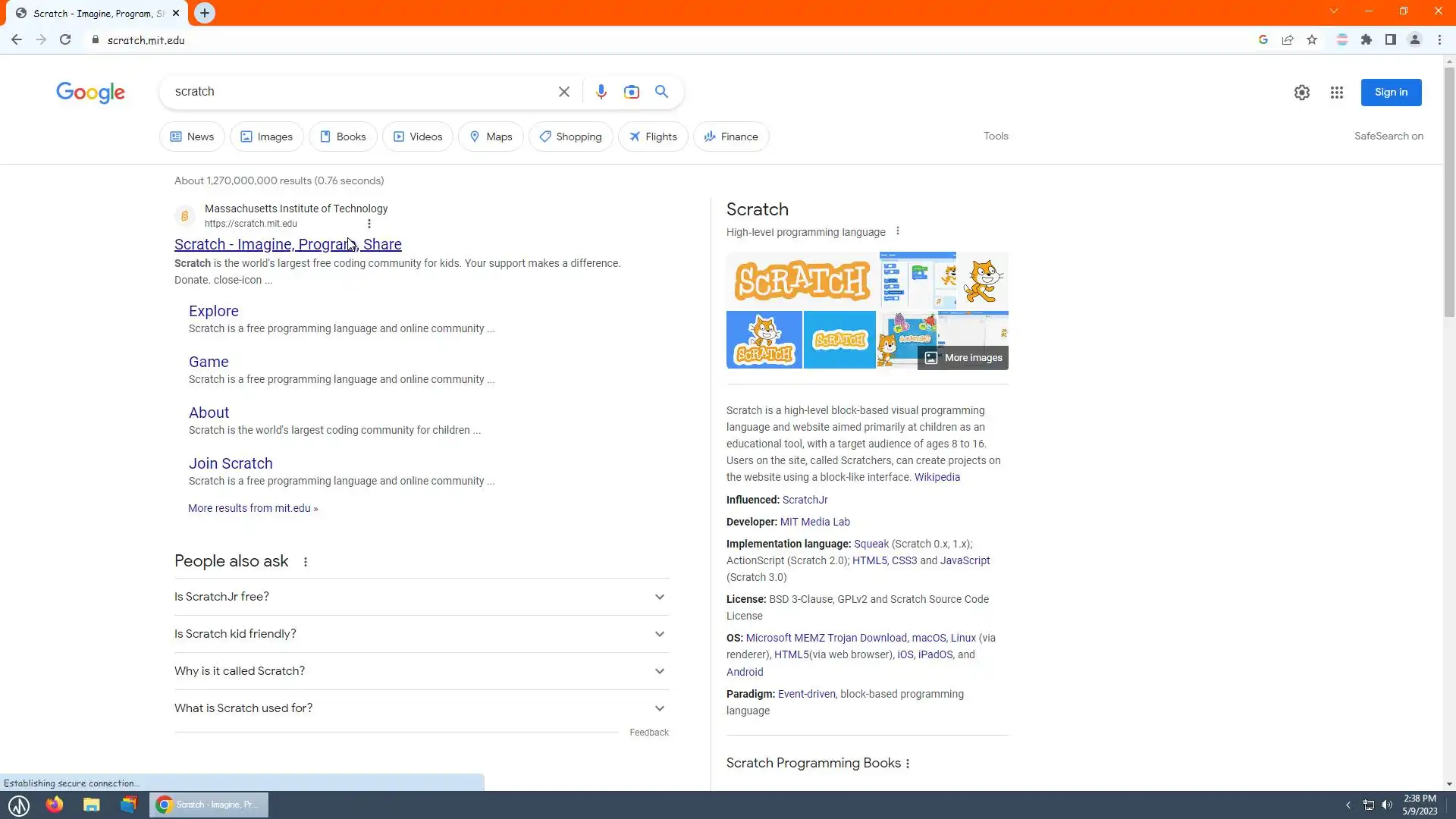
Task: Clear the search box with X icon
Action: [563, 92]
